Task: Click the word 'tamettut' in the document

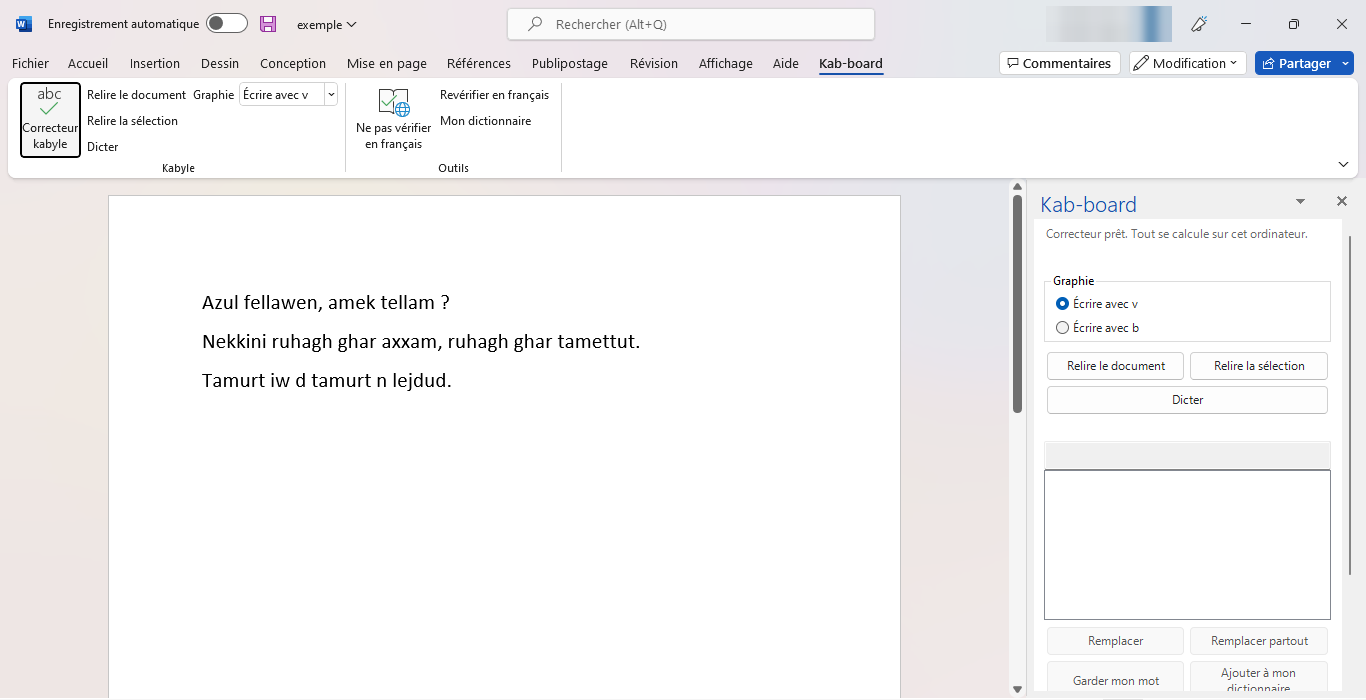Action: pyautogui.click(x=595, y=342)
